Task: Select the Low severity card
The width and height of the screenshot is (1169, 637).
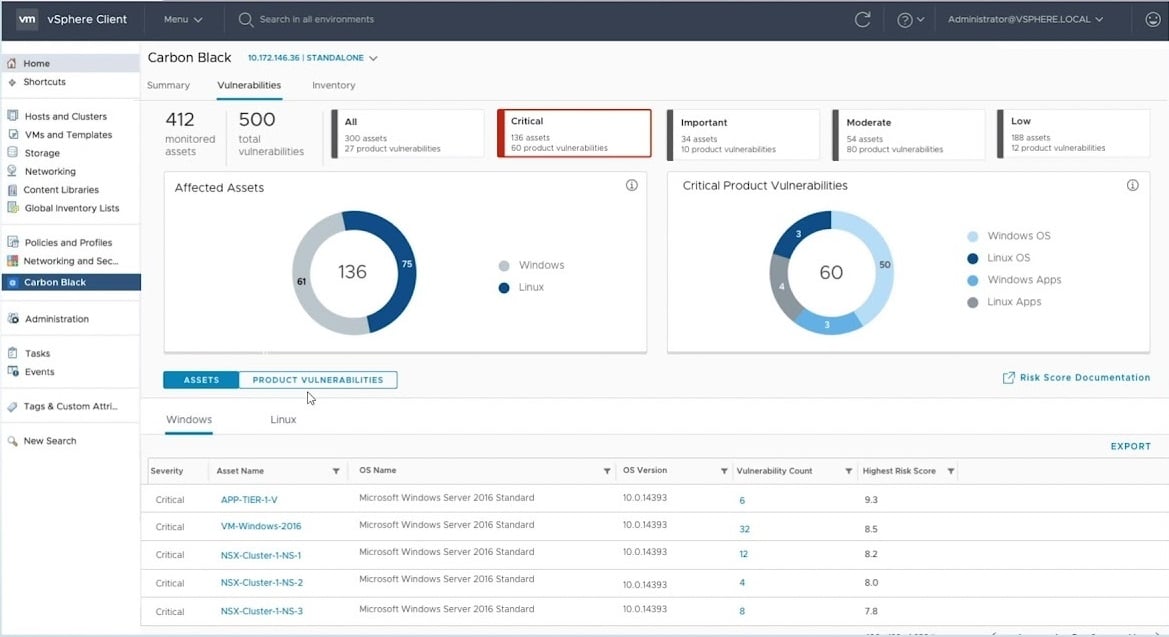Action: [x=1074, y=134]
